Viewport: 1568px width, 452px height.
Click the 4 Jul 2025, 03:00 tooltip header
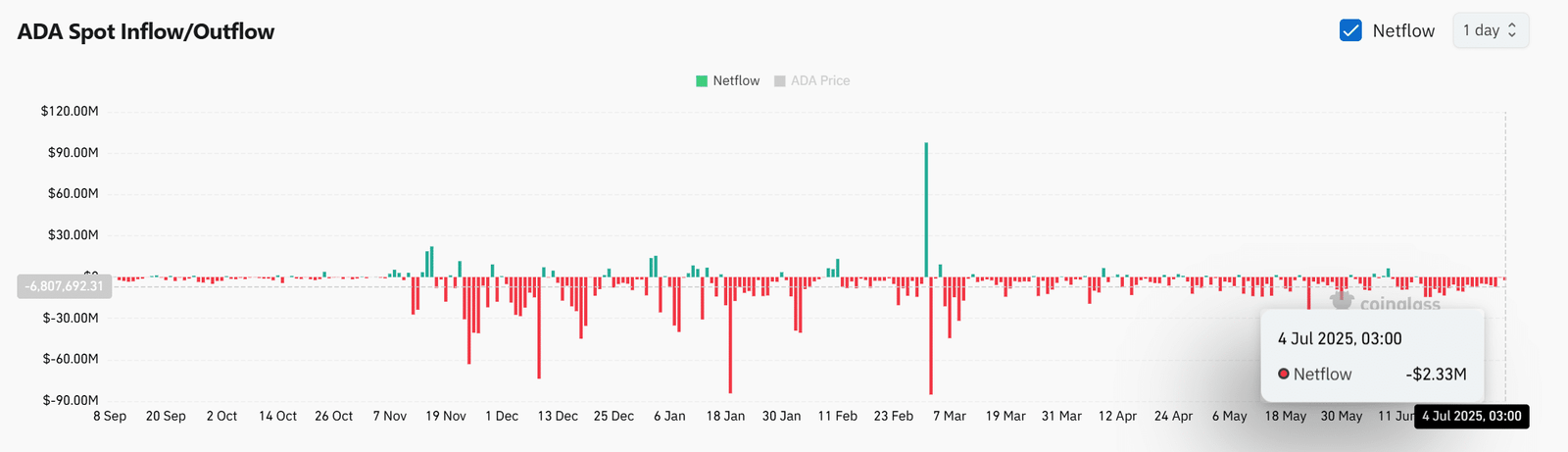tap(1340, 338)
